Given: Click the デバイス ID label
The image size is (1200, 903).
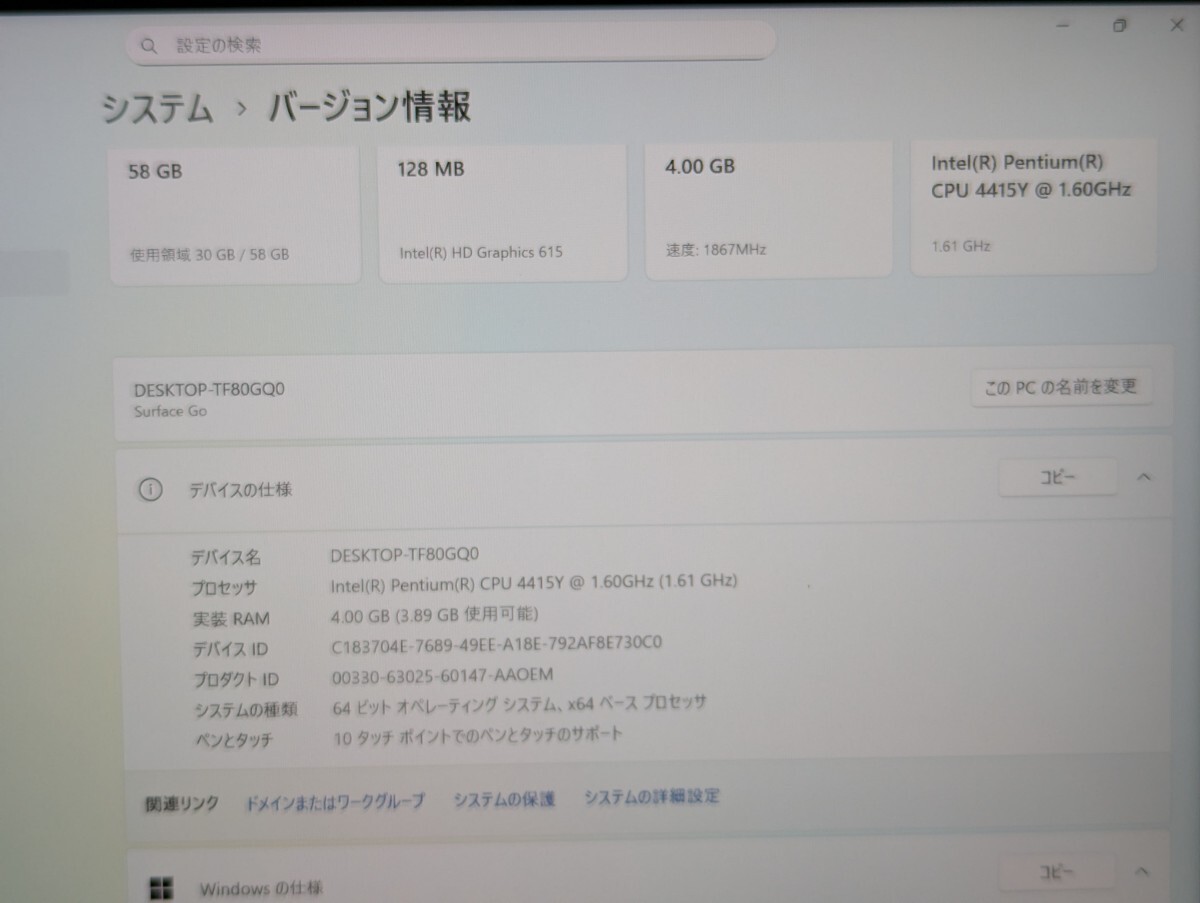Looking at the screenshot, I should tap(229, 649).
